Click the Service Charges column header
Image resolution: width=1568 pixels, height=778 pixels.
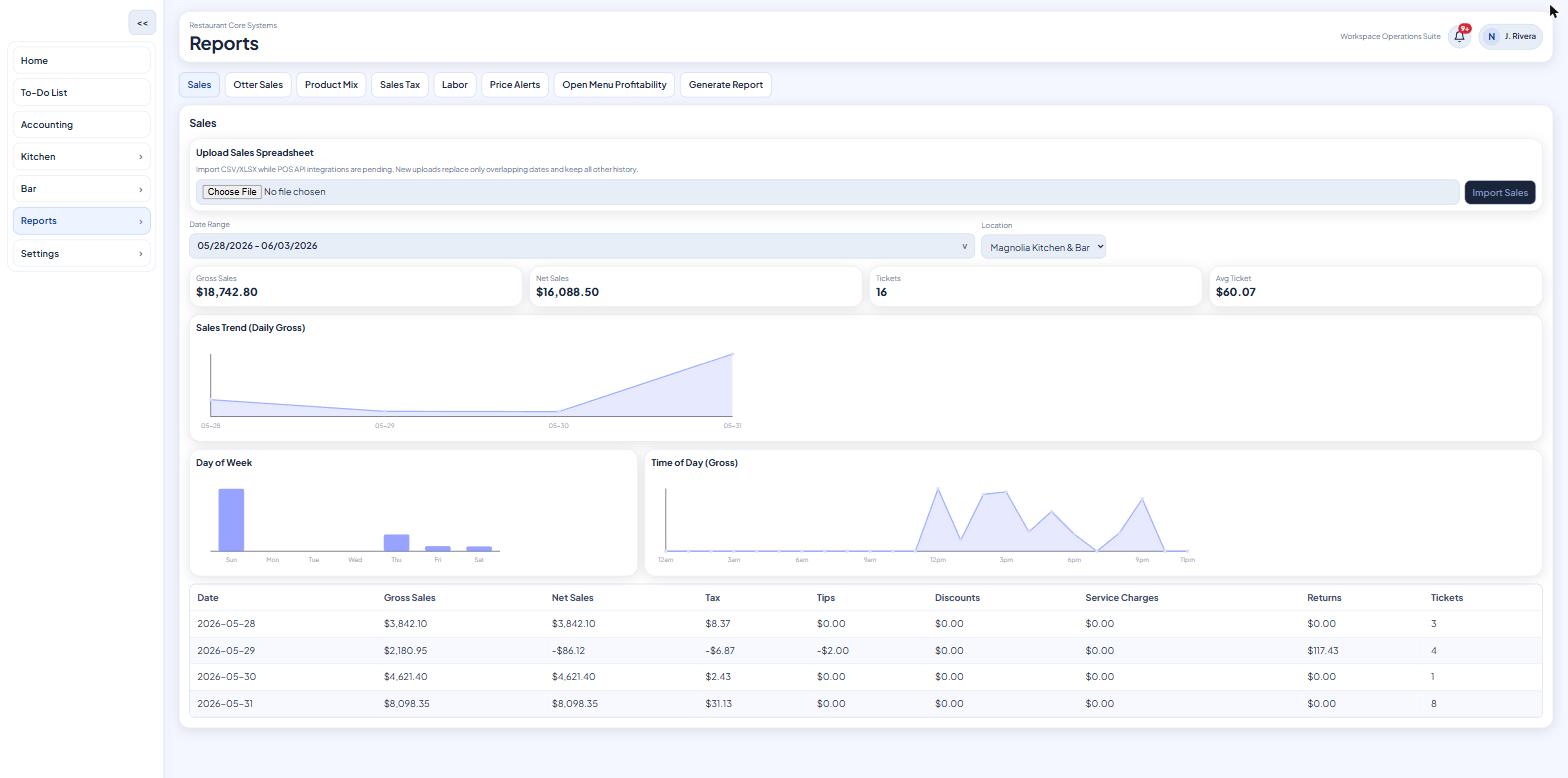coord(1121,598)
